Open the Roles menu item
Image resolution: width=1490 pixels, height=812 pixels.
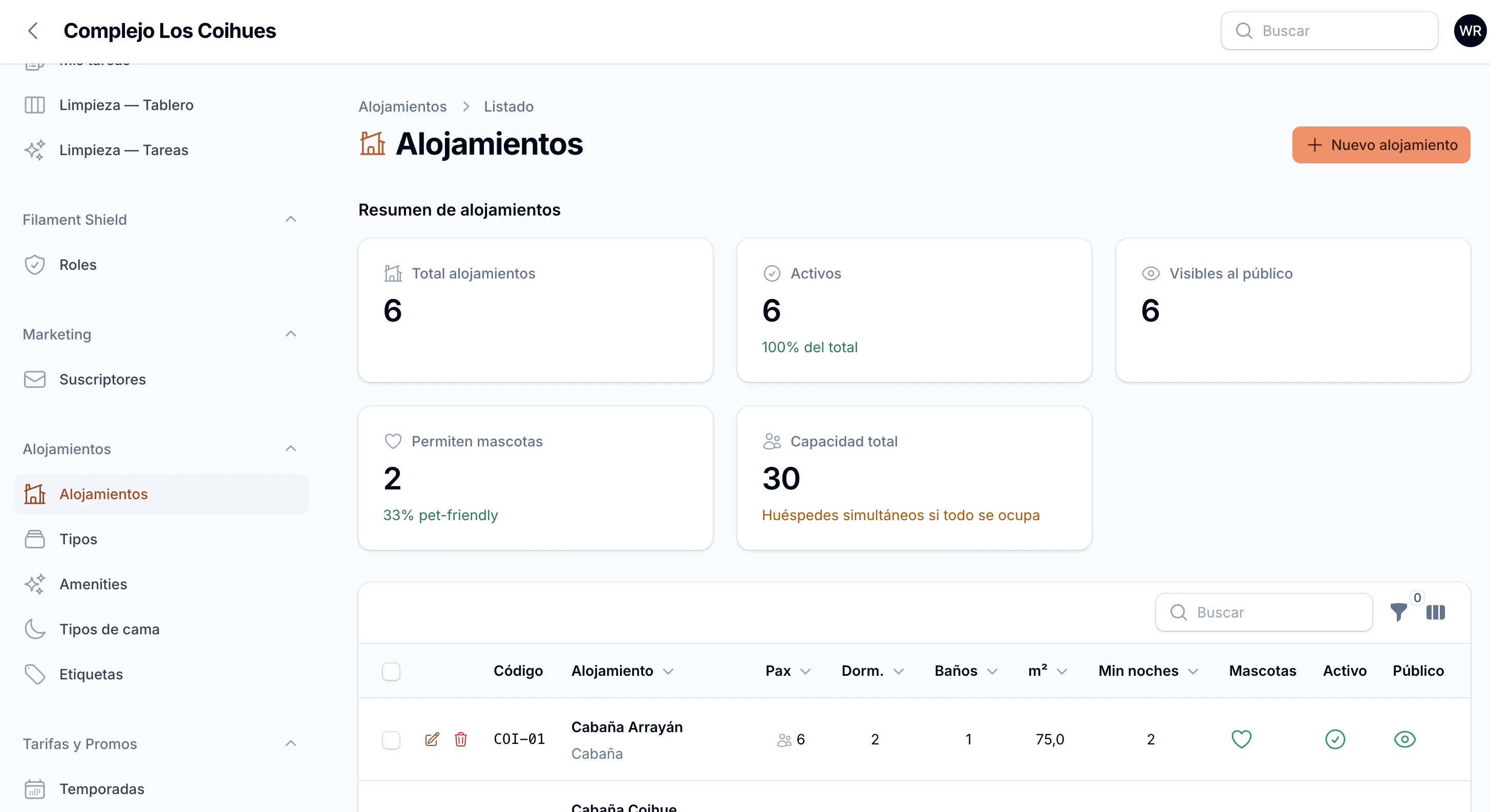click(161, 264)
